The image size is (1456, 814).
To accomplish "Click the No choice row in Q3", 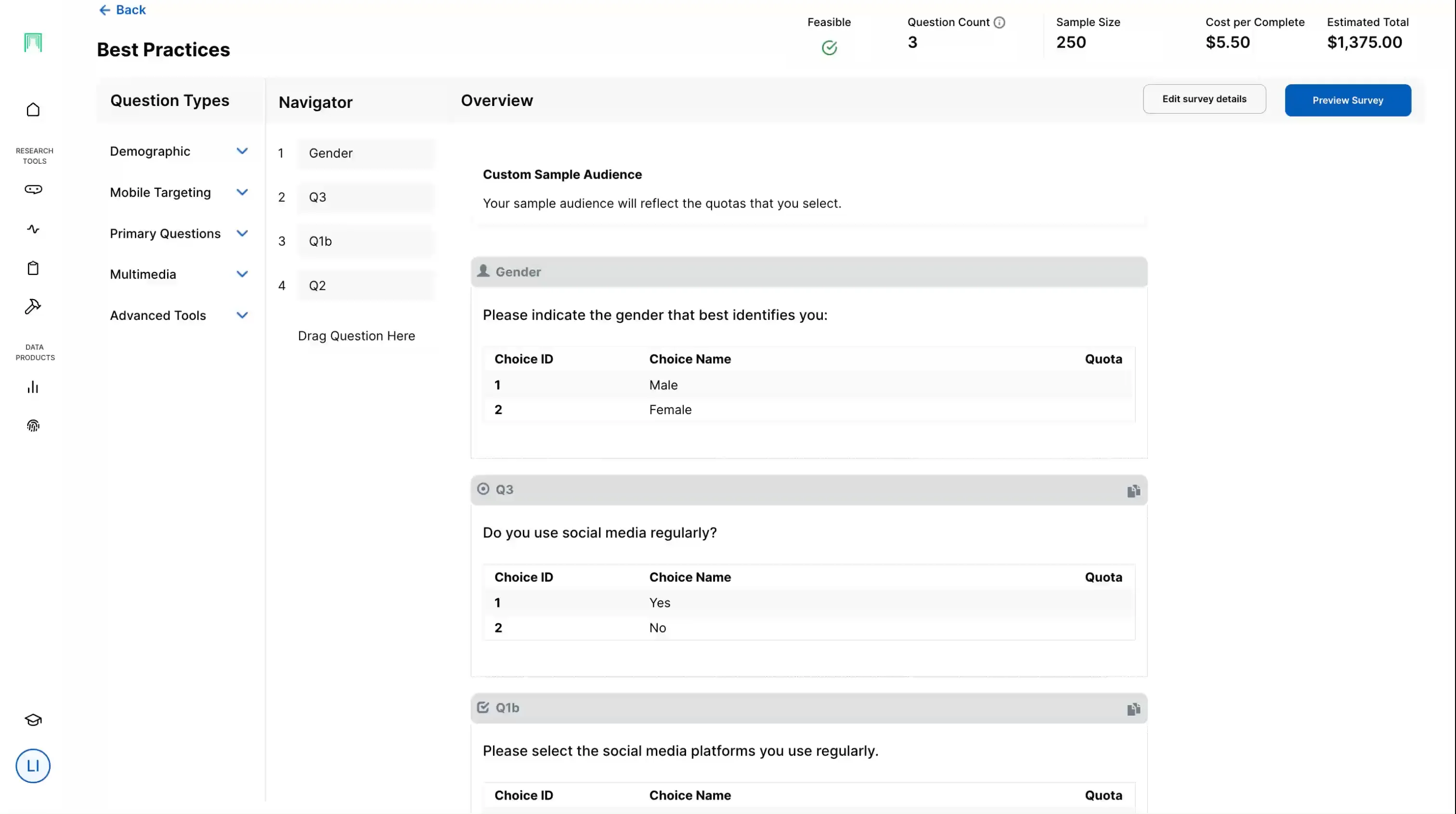I will click(809, 628).
